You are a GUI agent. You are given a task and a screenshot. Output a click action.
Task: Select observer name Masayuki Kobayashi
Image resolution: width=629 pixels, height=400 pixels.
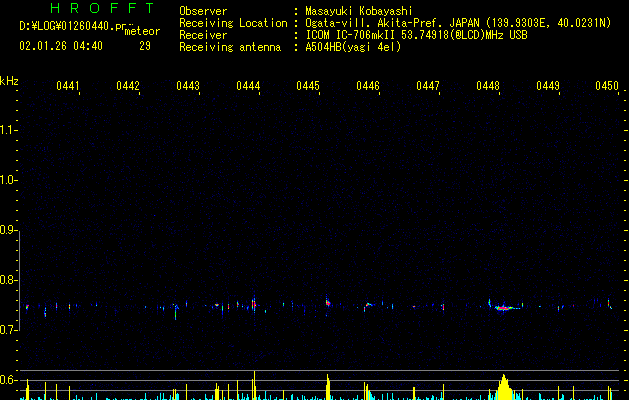[x=359, y=11]
